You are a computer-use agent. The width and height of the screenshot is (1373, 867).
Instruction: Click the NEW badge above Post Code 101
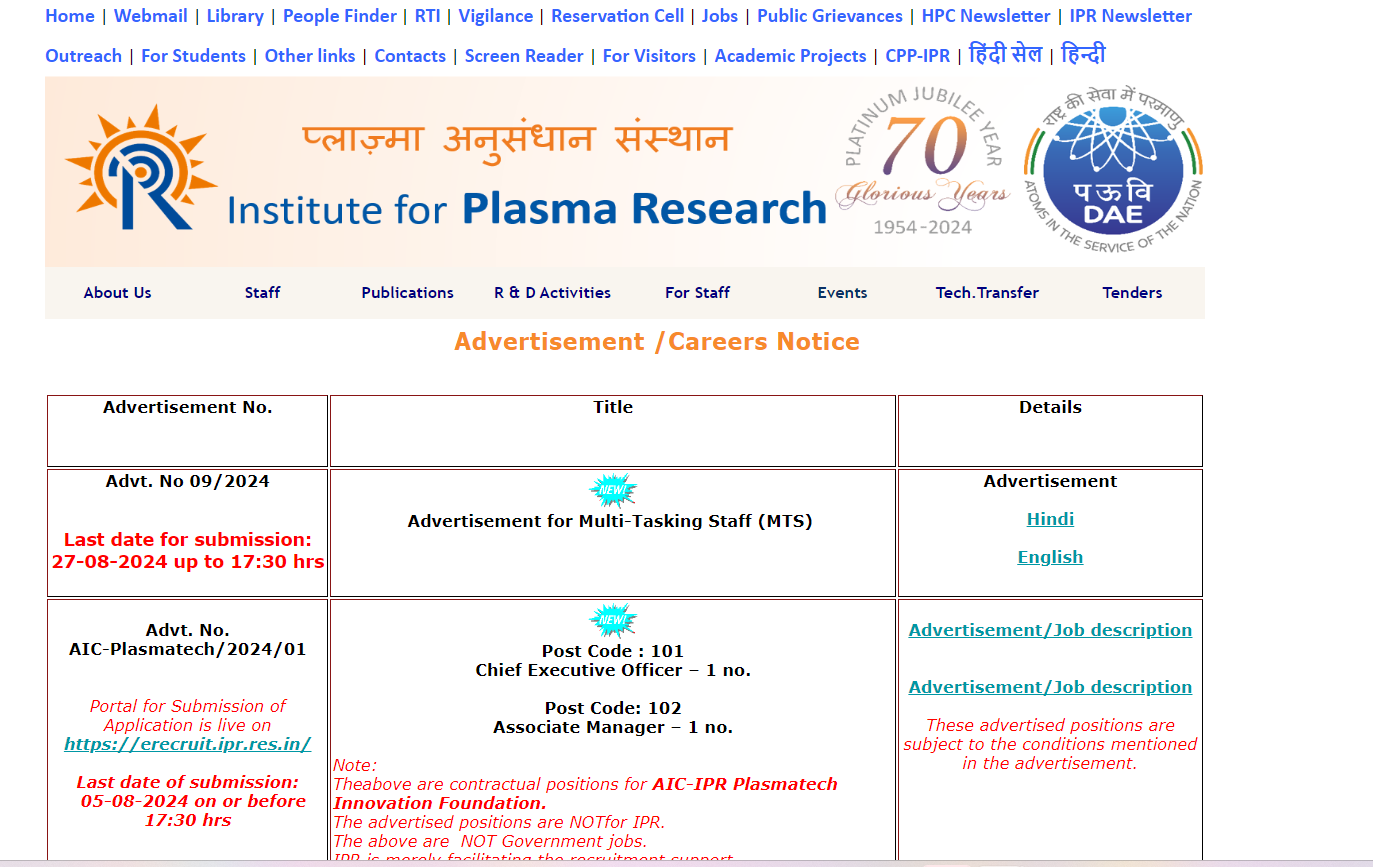[x=613, y=621]
